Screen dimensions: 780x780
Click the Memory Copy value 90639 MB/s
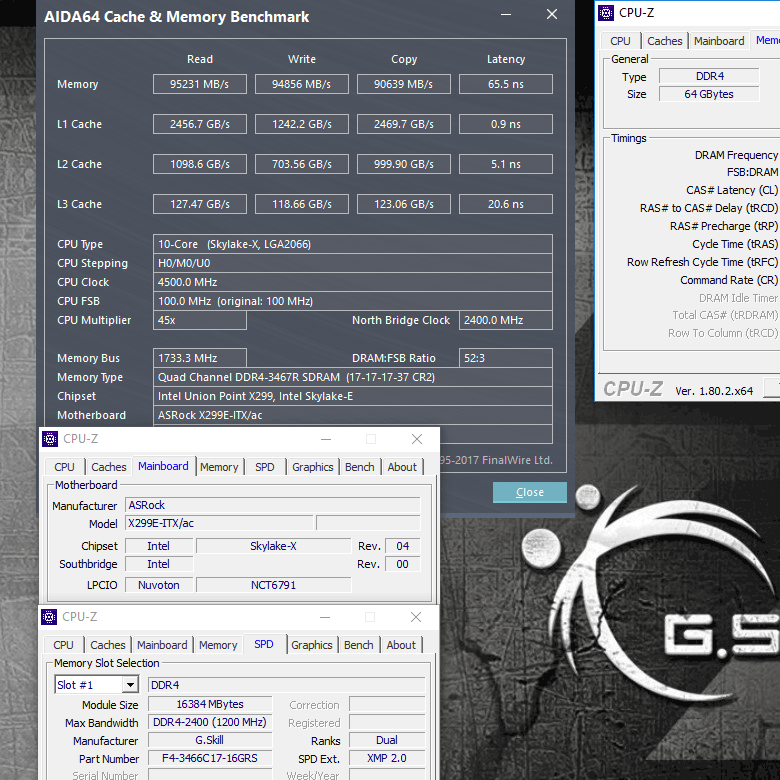pos(403,84)
